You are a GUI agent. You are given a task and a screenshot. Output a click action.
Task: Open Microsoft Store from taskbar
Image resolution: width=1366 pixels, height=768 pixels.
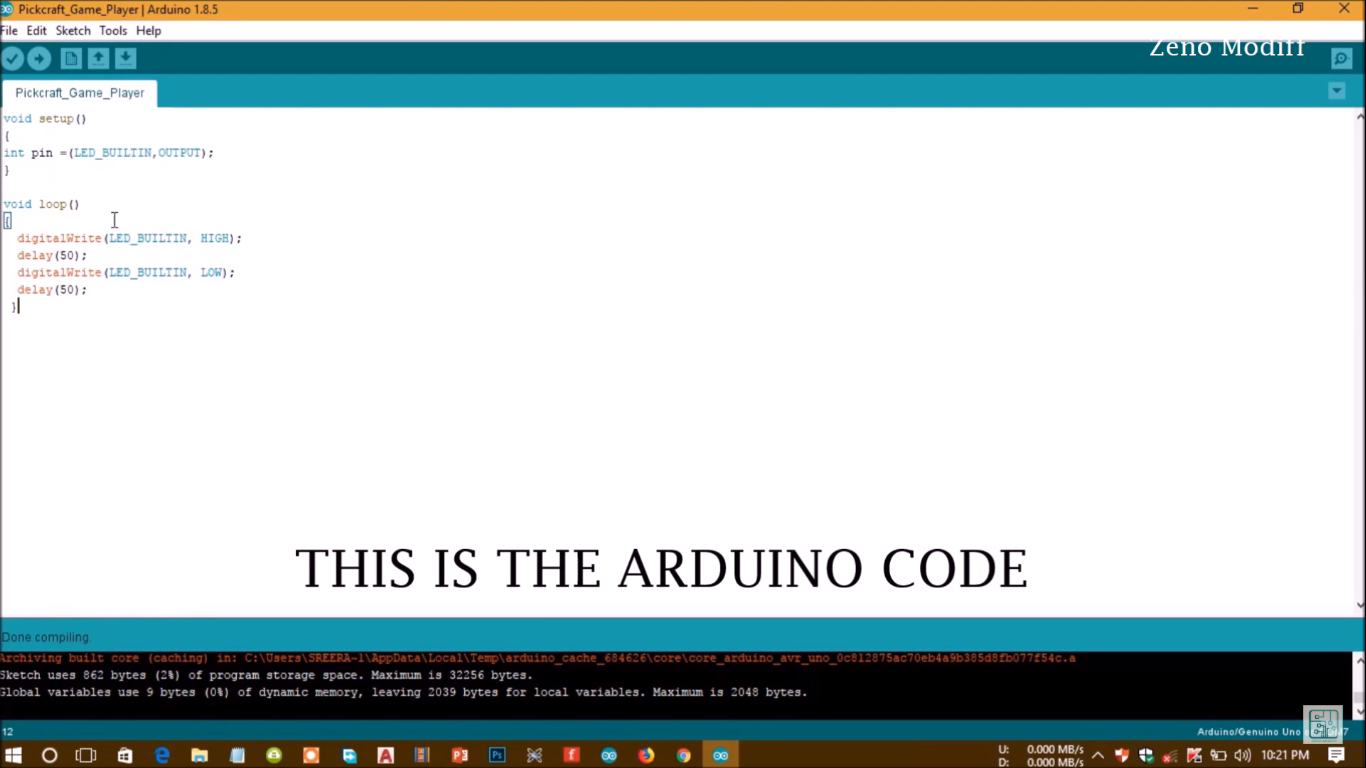[x=125, y=755]
